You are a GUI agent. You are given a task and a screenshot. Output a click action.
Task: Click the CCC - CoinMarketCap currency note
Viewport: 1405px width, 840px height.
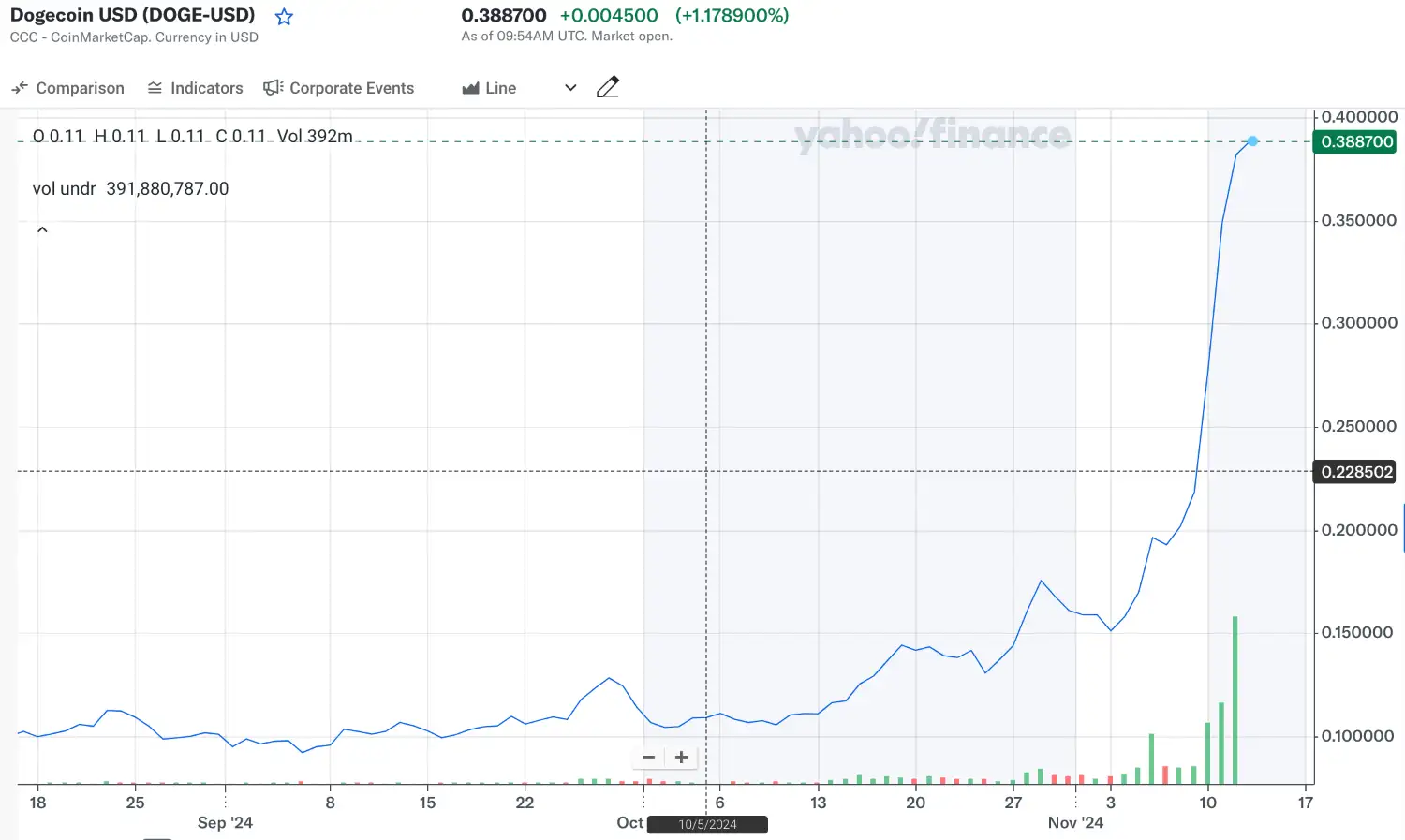134,37
